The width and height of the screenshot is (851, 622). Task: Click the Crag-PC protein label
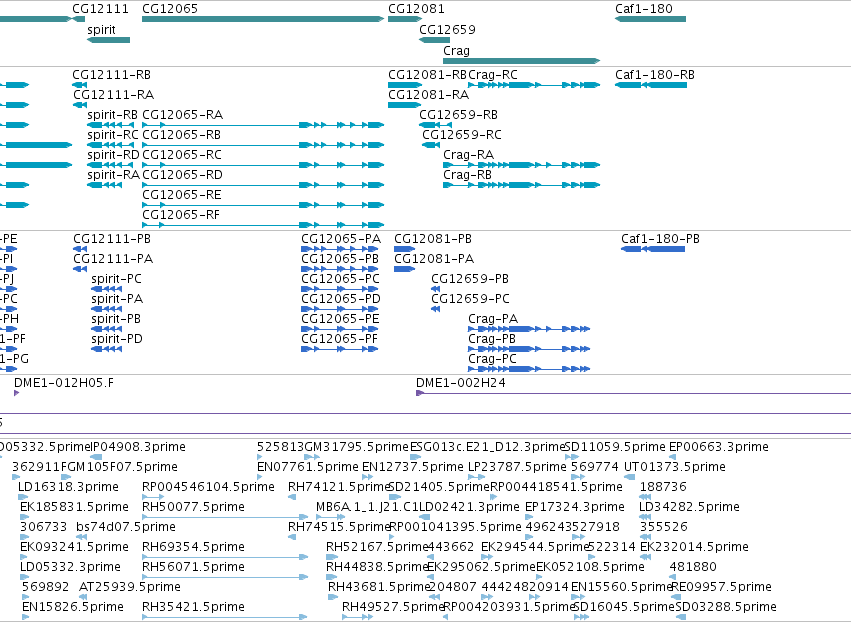(x=492, y=359)
